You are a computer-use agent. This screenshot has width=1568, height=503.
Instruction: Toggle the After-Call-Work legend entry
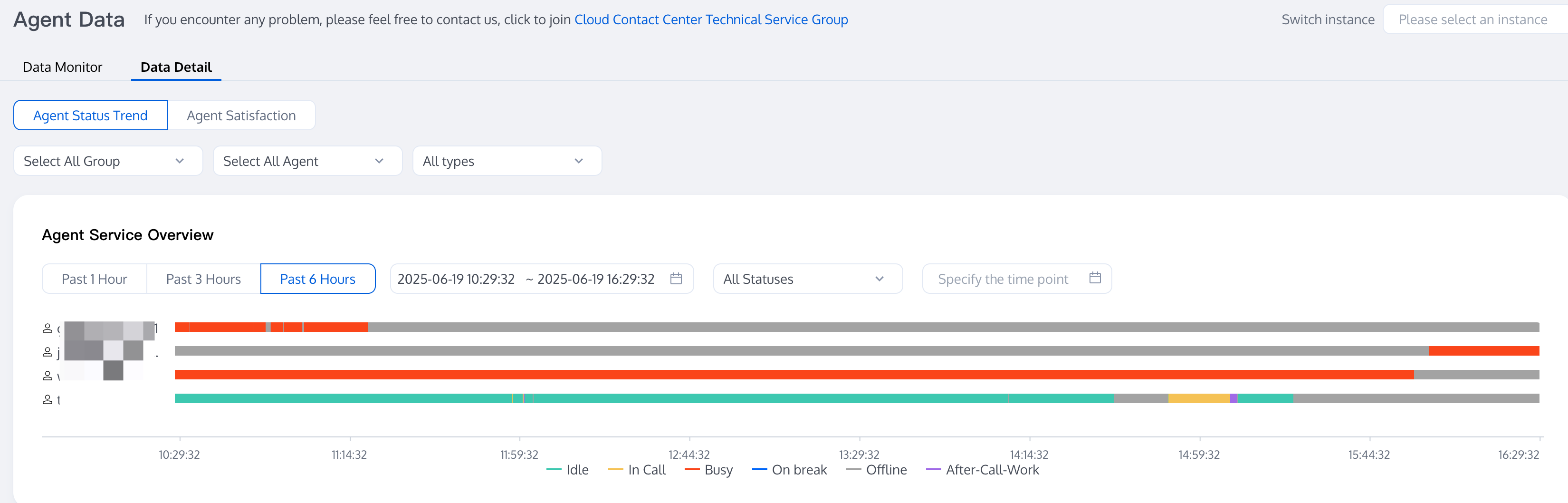[983, 470]
